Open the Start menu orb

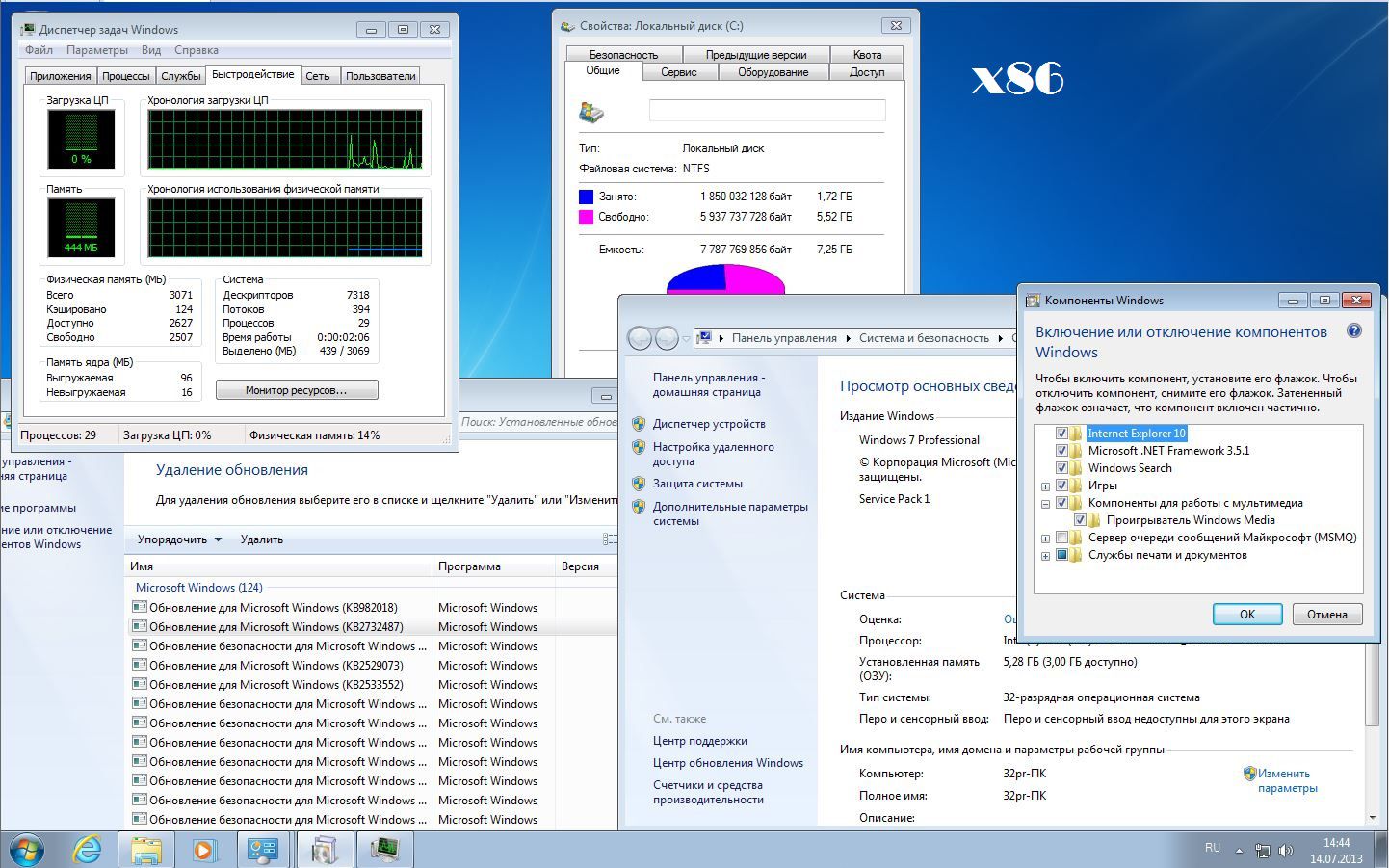click(x=26, y=850)
